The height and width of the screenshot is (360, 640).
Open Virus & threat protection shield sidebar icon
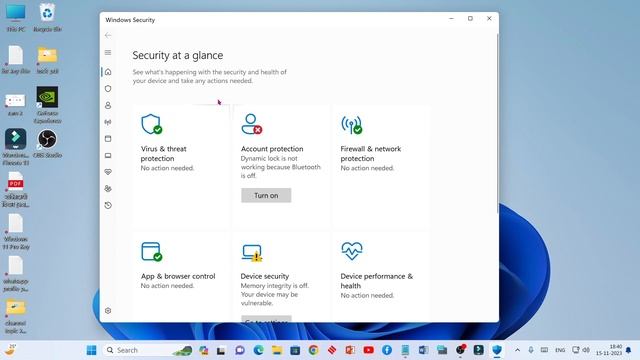[x=108, y=89]
